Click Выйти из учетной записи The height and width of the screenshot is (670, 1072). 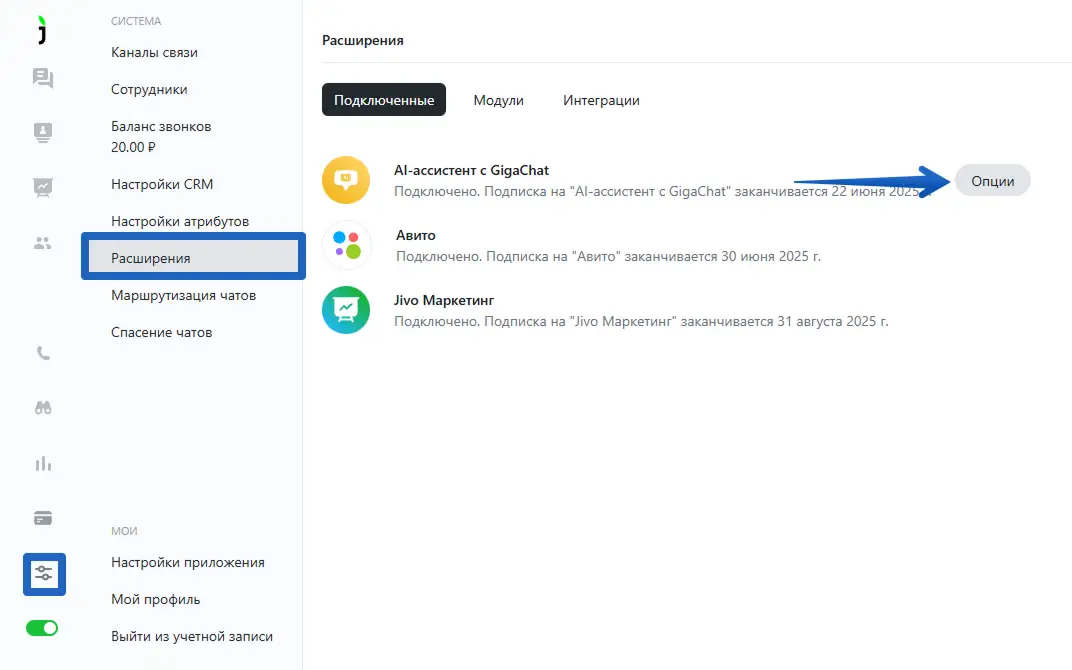point(191,636)
